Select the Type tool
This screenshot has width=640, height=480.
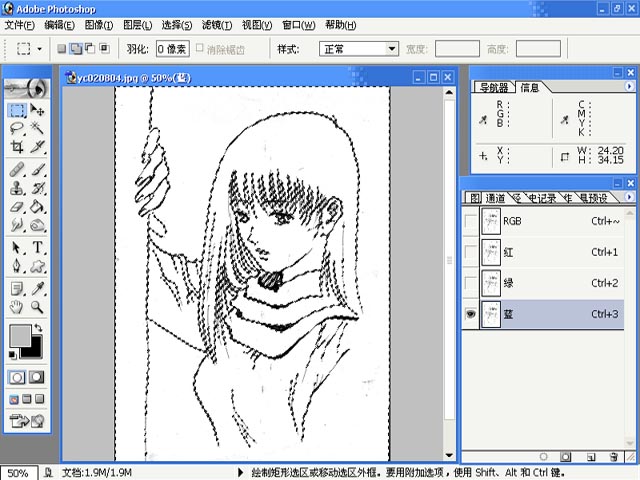[37, 247]
